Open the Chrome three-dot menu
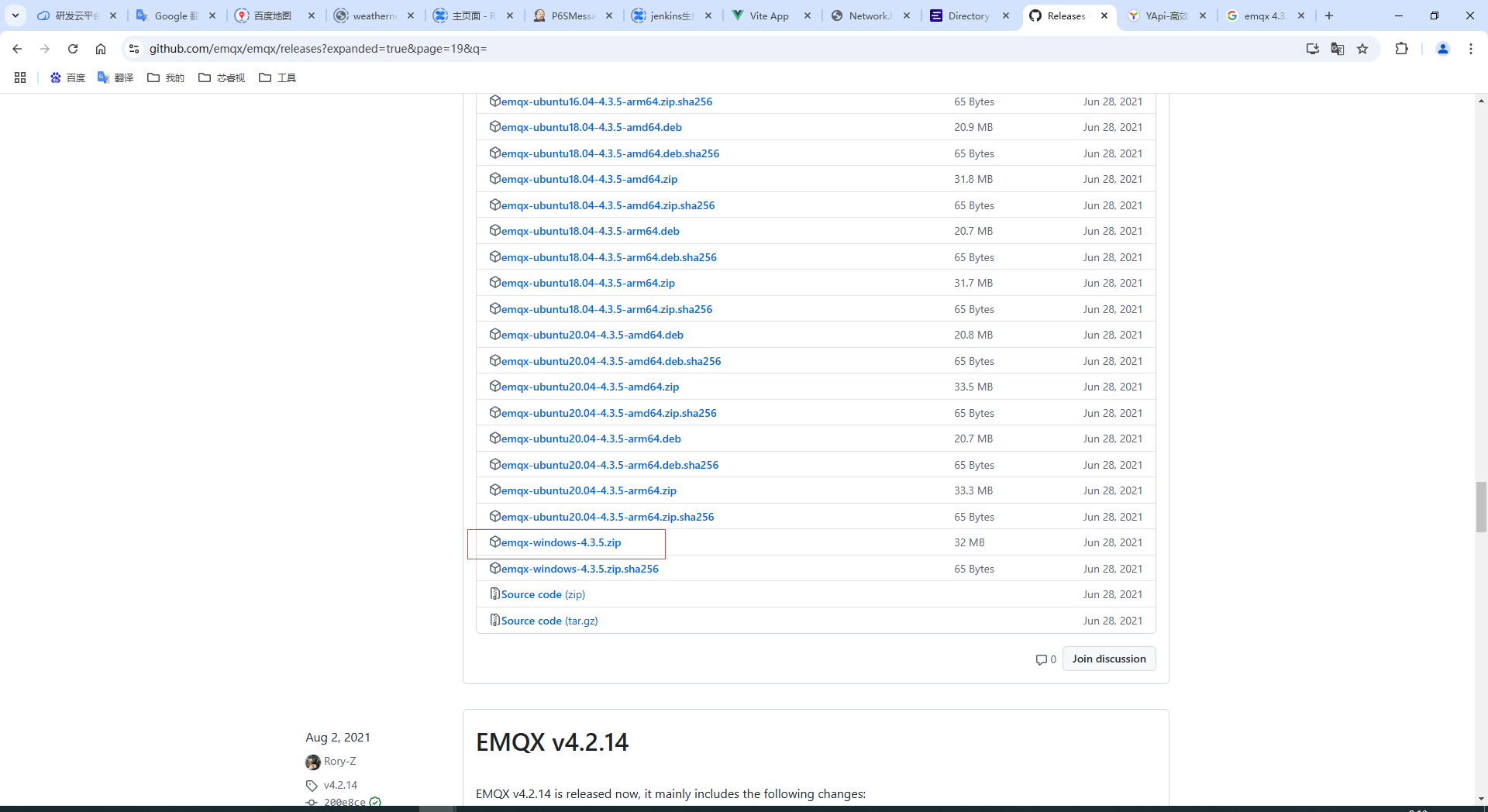 click(1471, 49)
